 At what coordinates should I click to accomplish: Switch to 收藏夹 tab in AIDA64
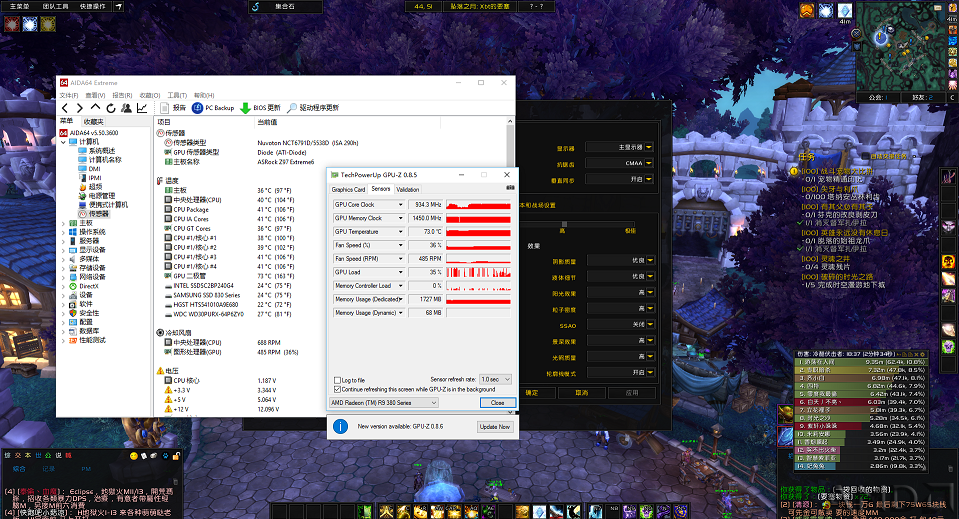click(94, 122)
